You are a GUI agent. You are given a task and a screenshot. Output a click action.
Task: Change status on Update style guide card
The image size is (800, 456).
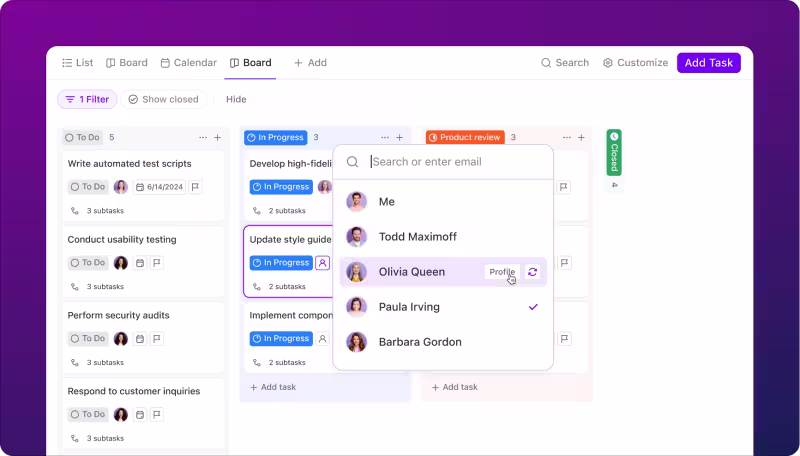tap(281, 263)
